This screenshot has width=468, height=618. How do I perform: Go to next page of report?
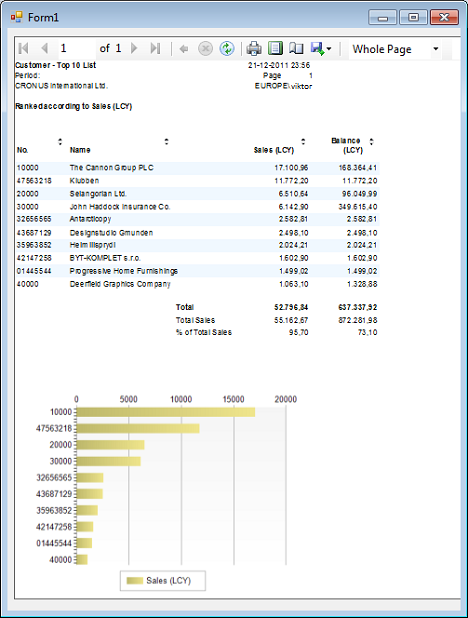click(134, 48)
